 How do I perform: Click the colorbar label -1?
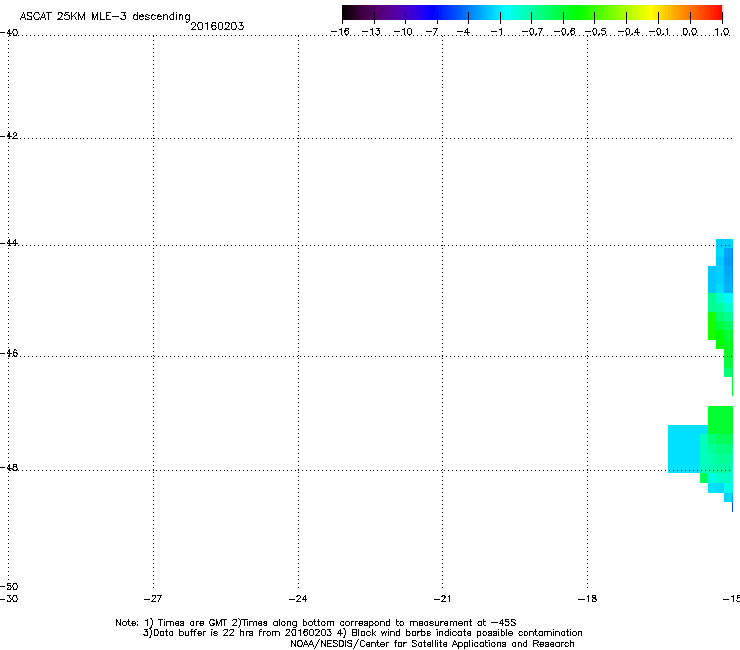[496, 32]
